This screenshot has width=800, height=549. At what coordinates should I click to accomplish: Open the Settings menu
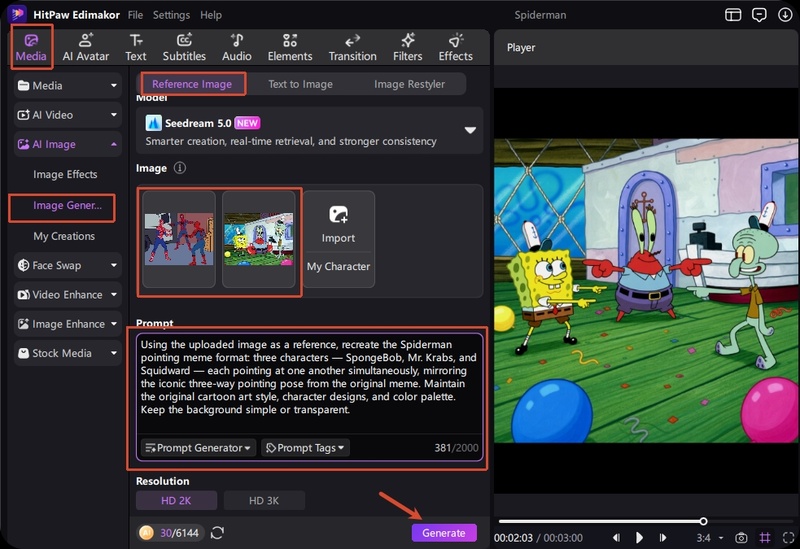click(171, 15)
